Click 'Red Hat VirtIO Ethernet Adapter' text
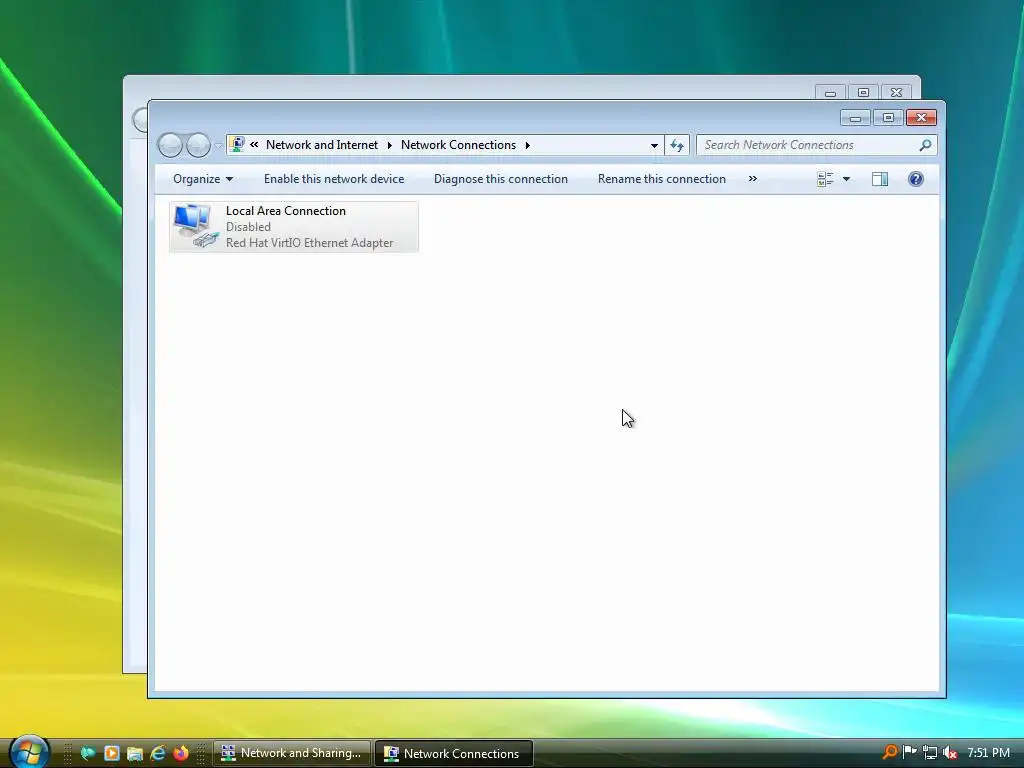1024x768 pixels. [x=310, y=243]
